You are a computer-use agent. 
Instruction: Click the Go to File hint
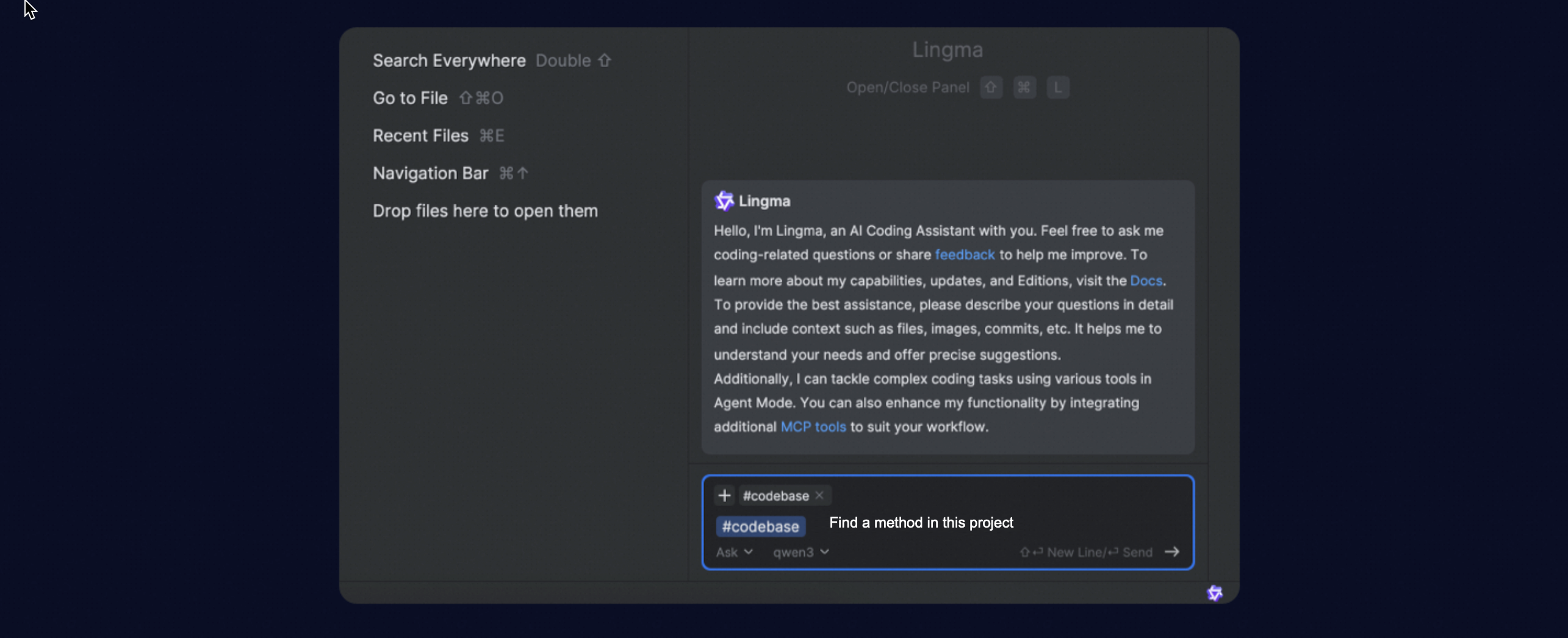tap(438, 98)
